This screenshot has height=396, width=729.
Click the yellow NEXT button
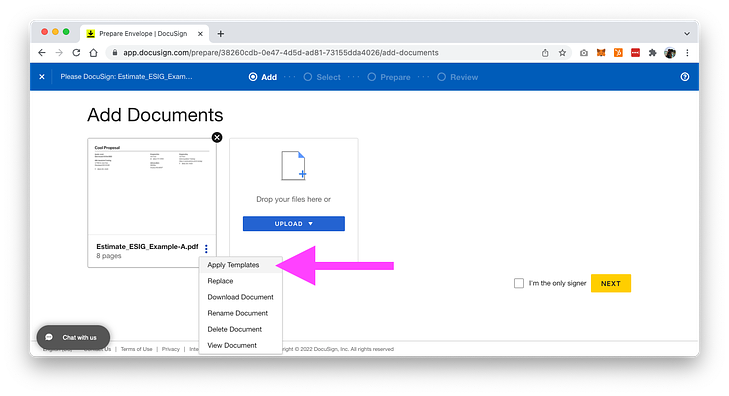(611, 284)
